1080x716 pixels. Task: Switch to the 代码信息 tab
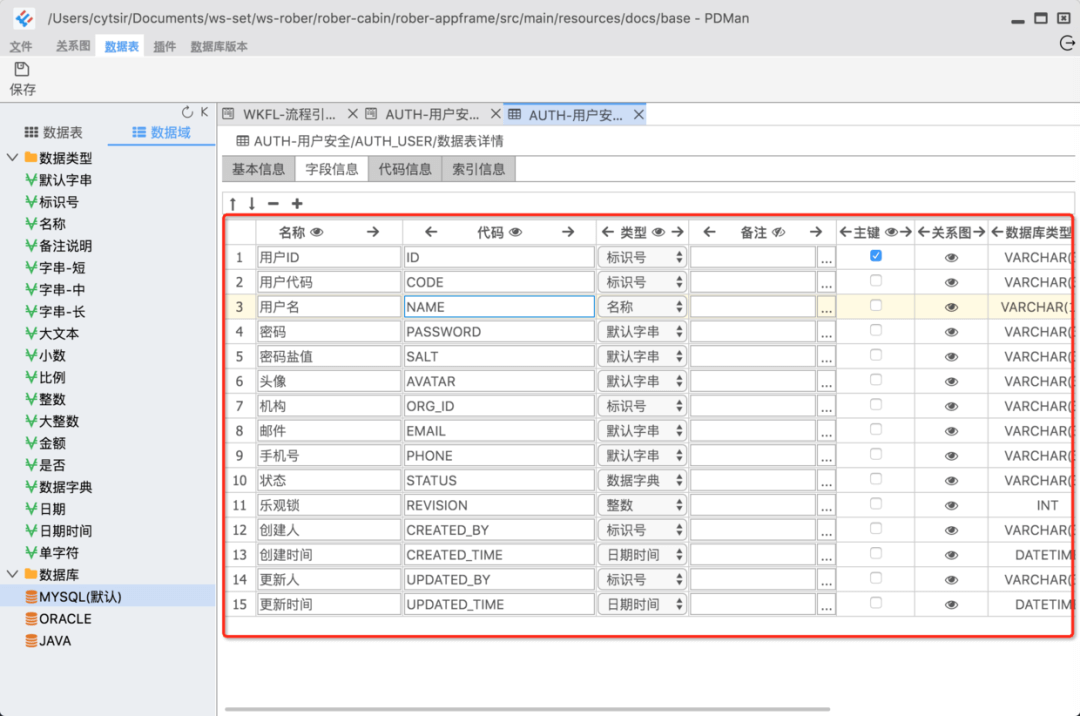405,169
